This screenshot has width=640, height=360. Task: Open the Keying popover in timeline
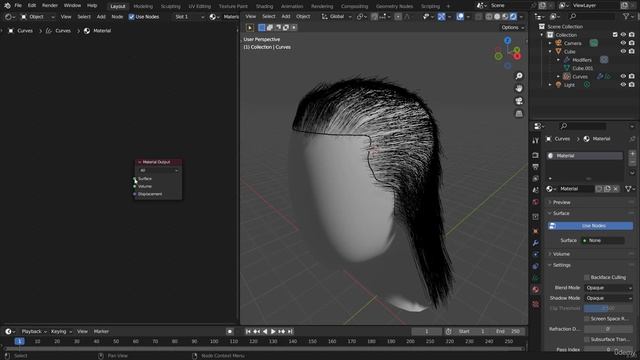point(61,331)
